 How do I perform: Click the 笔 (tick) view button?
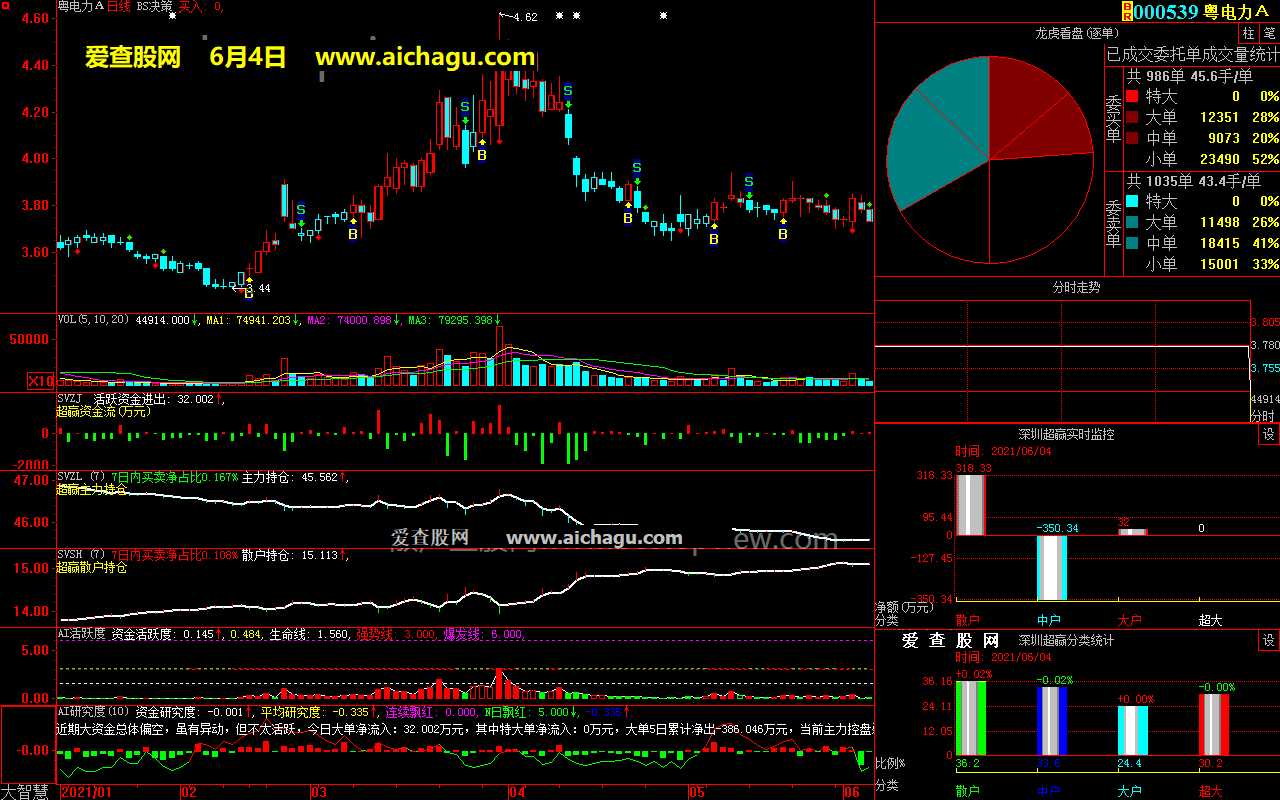click(x=1269, y=33)
